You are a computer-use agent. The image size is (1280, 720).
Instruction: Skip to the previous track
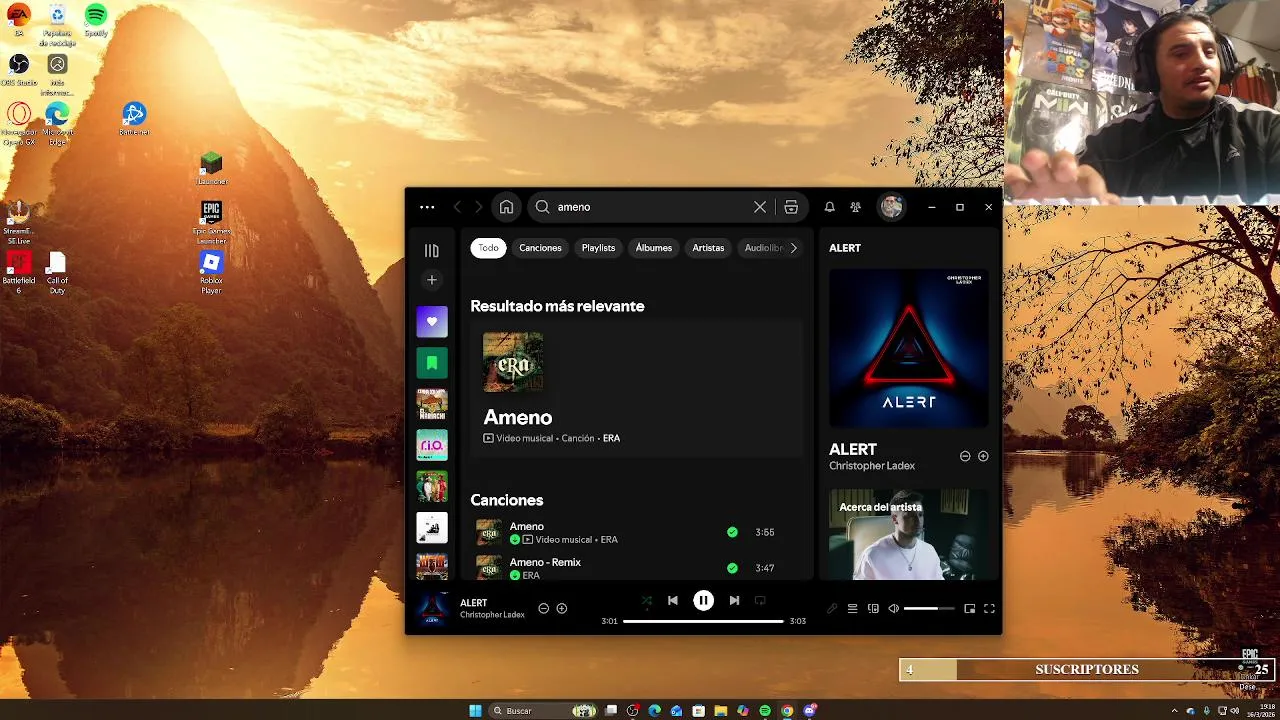[x=672, y=601]
